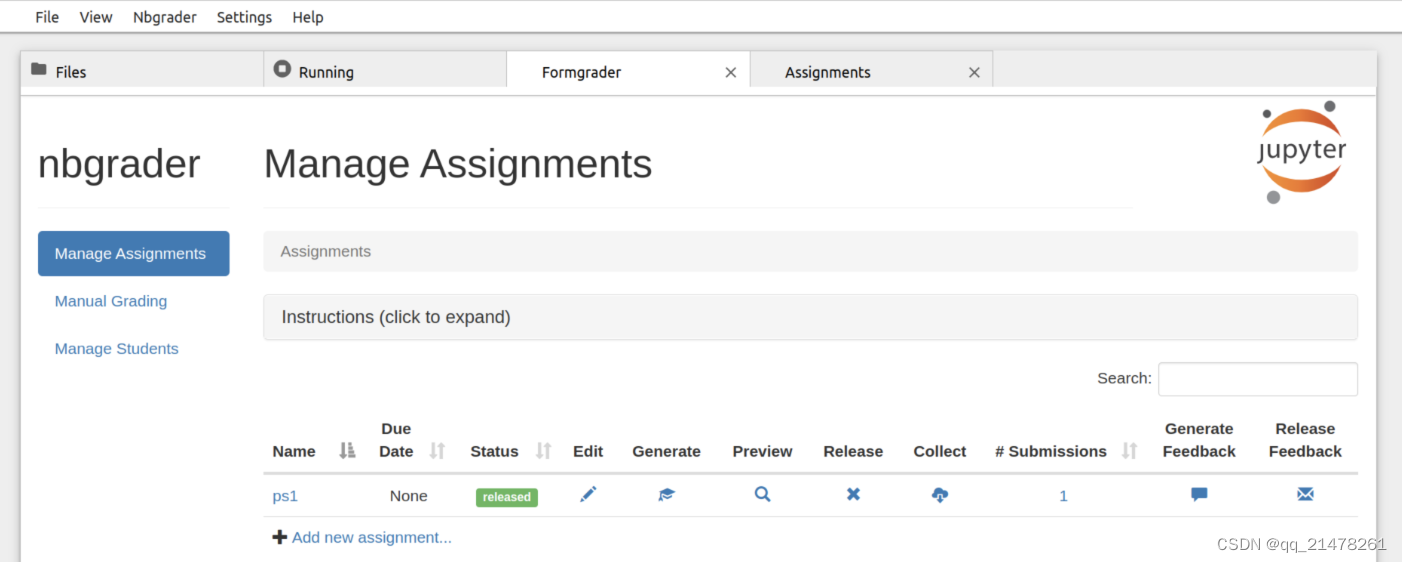This screenshot has height=562, width=1402.
Task: Switch to the Files tab
Action: 142,71
